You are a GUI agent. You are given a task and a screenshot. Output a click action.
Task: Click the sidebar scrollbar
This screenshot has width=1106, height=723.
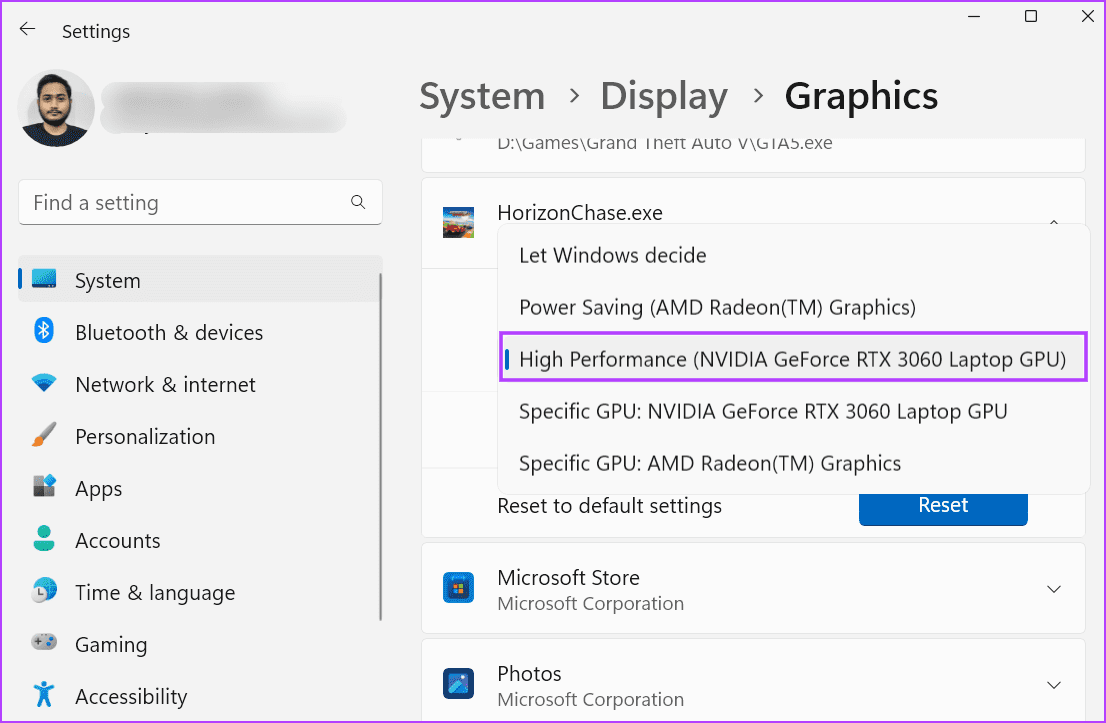pos(381,447)
